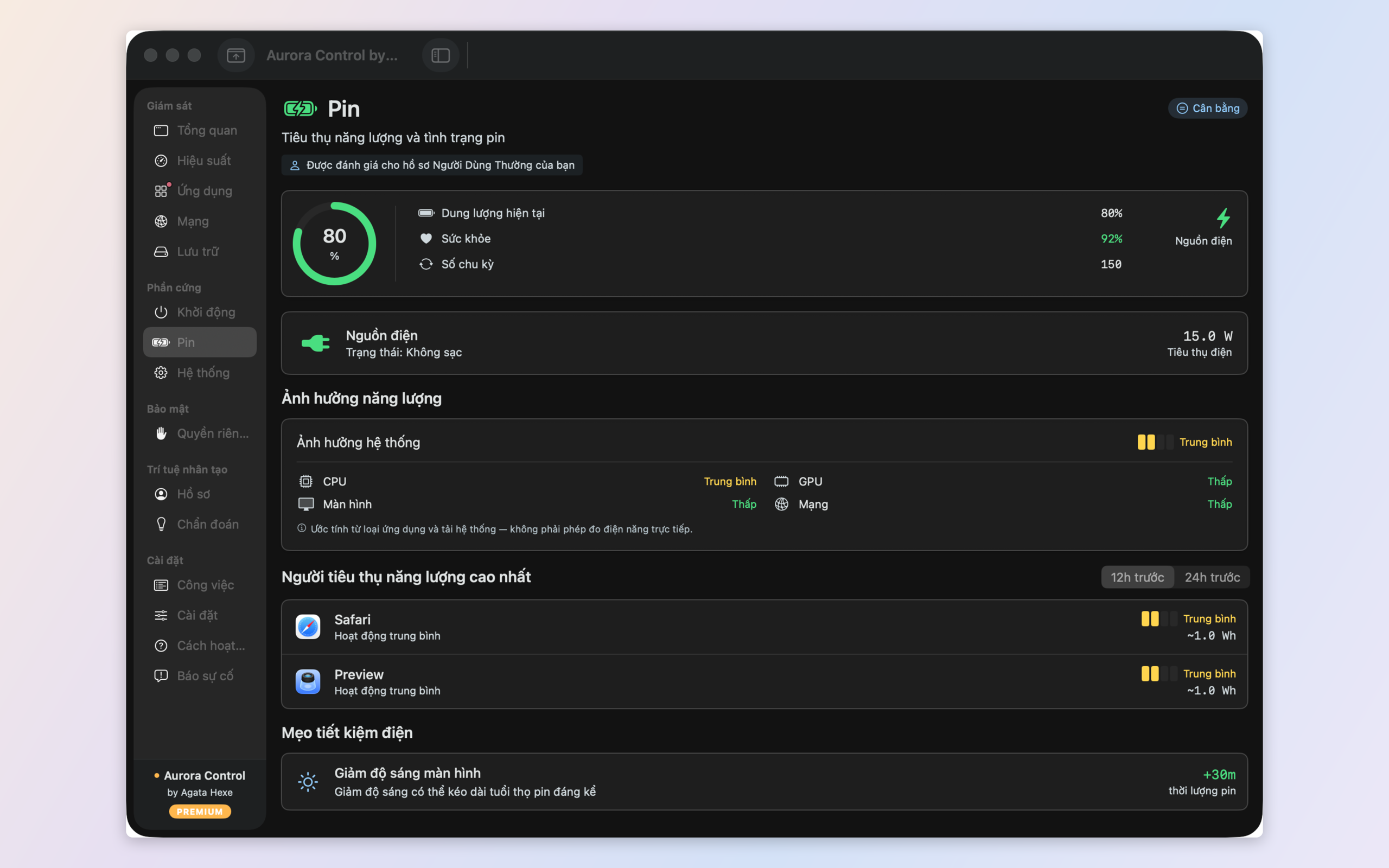The width and height of the screenshot is (1389, 868).
Task: Click the Cân bằng mode button
Action: (x=1208, y=108)
